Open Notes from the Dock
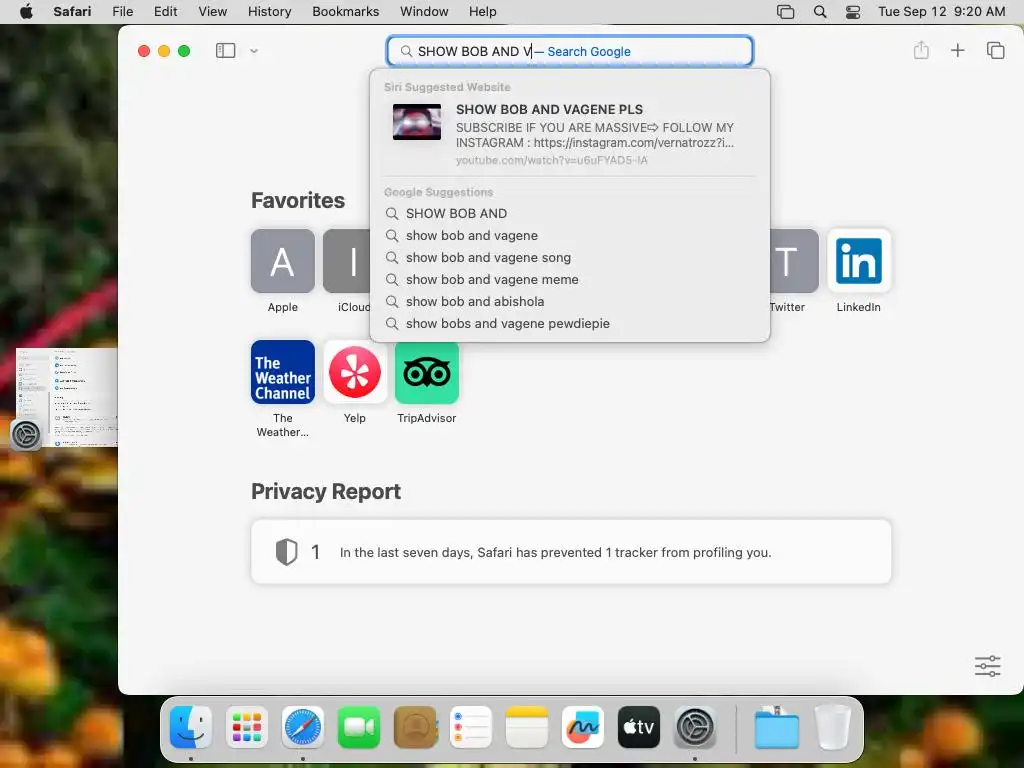 (527, 727)
